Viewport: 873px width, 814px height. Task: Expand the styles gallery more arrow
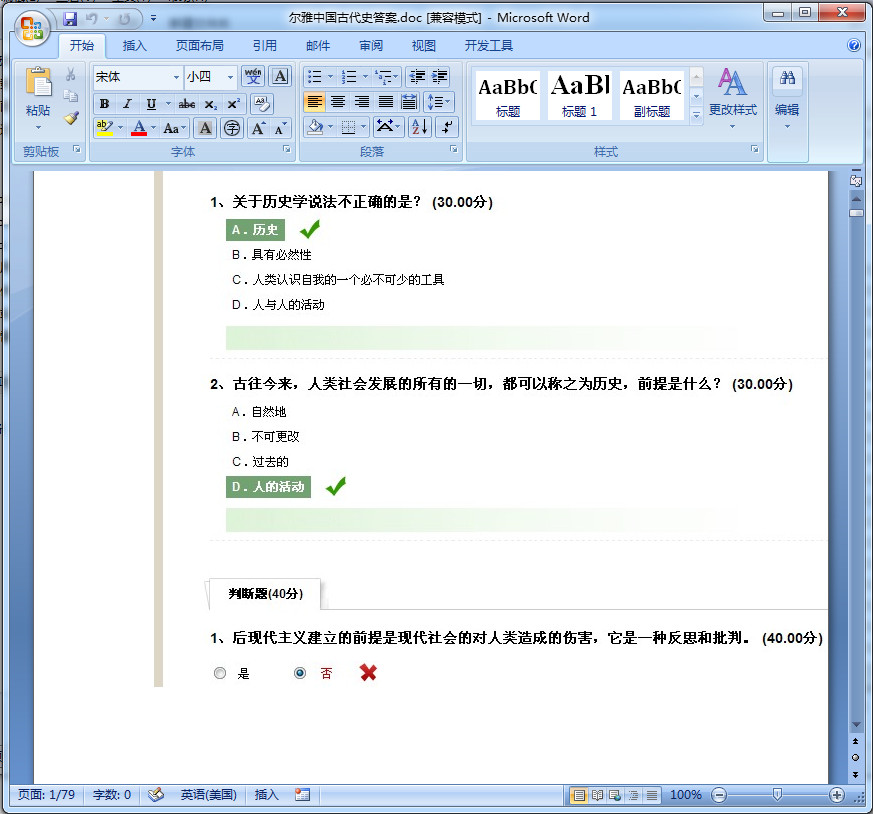click(696, 115)
